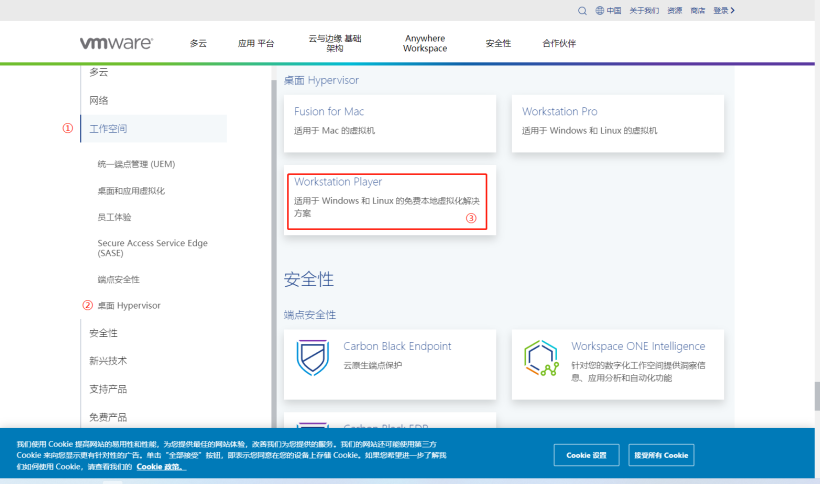
Task: Expand 新兴技术 in the sidebar
Action: point(108,361)
